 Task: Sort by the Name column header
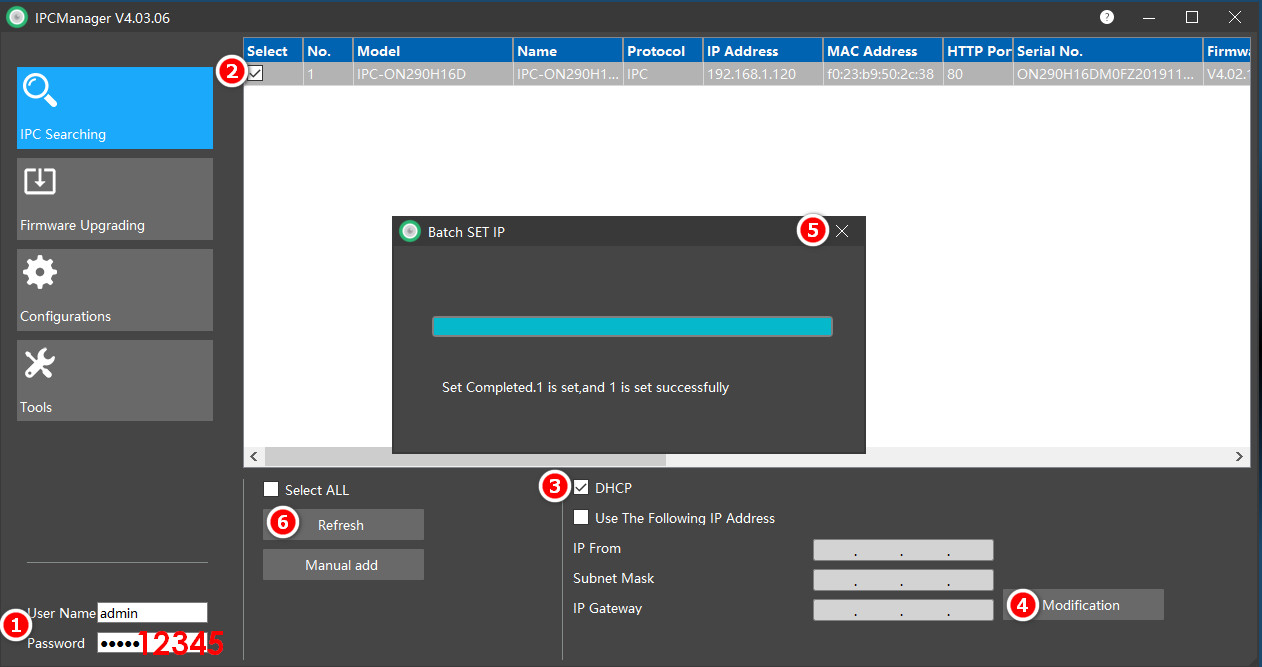568,51
